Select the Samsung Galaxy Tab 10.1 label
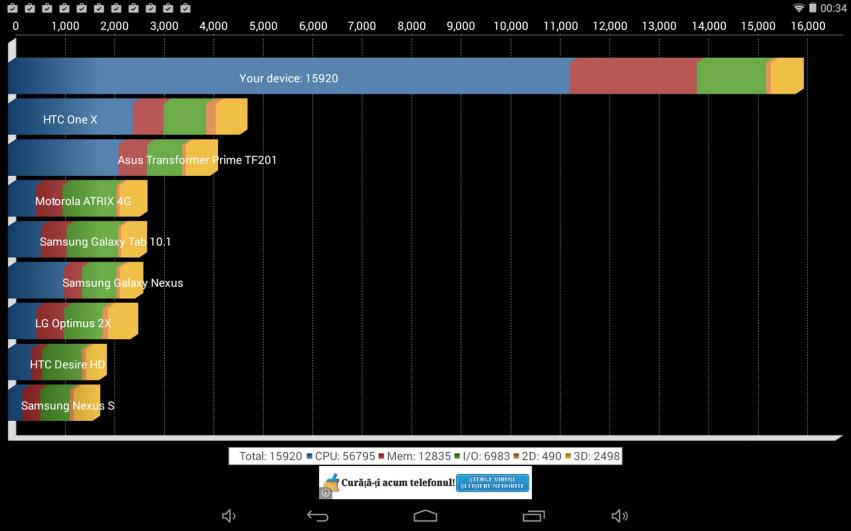851x531 pixels. point(105,242)
